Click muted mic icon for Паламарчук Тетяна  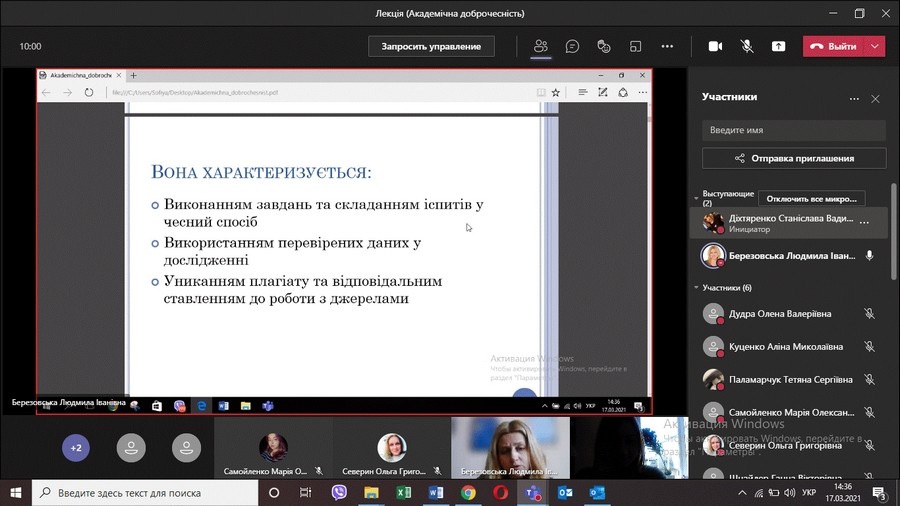[870, 379]
